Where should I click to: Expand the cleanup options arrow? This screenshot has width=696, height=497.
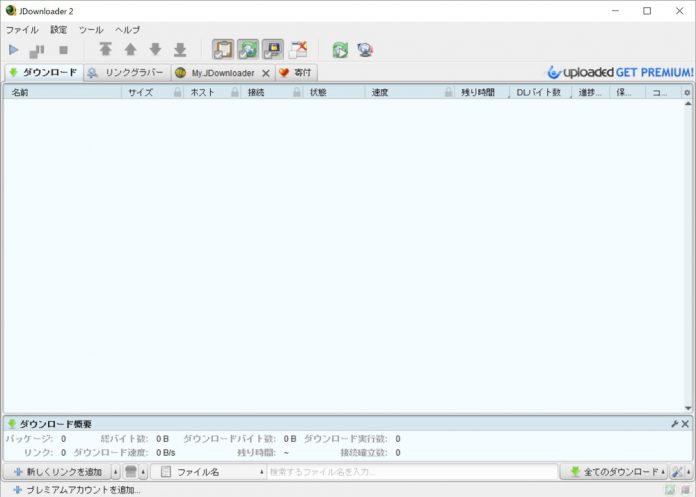tap(143, 472)
